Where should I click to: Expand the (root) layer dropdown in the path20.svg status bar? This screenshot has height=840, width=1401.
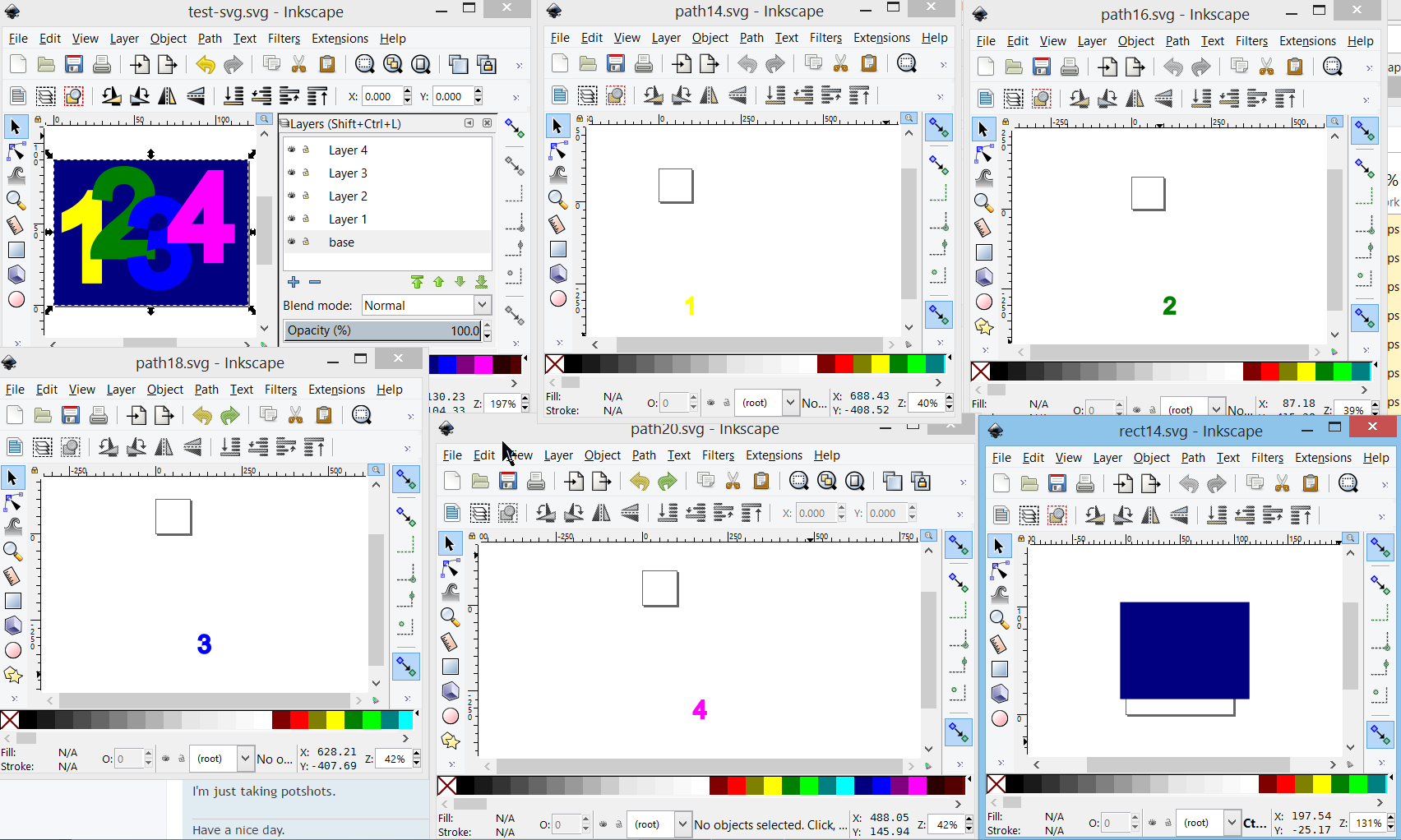click(x=682, y=824)
